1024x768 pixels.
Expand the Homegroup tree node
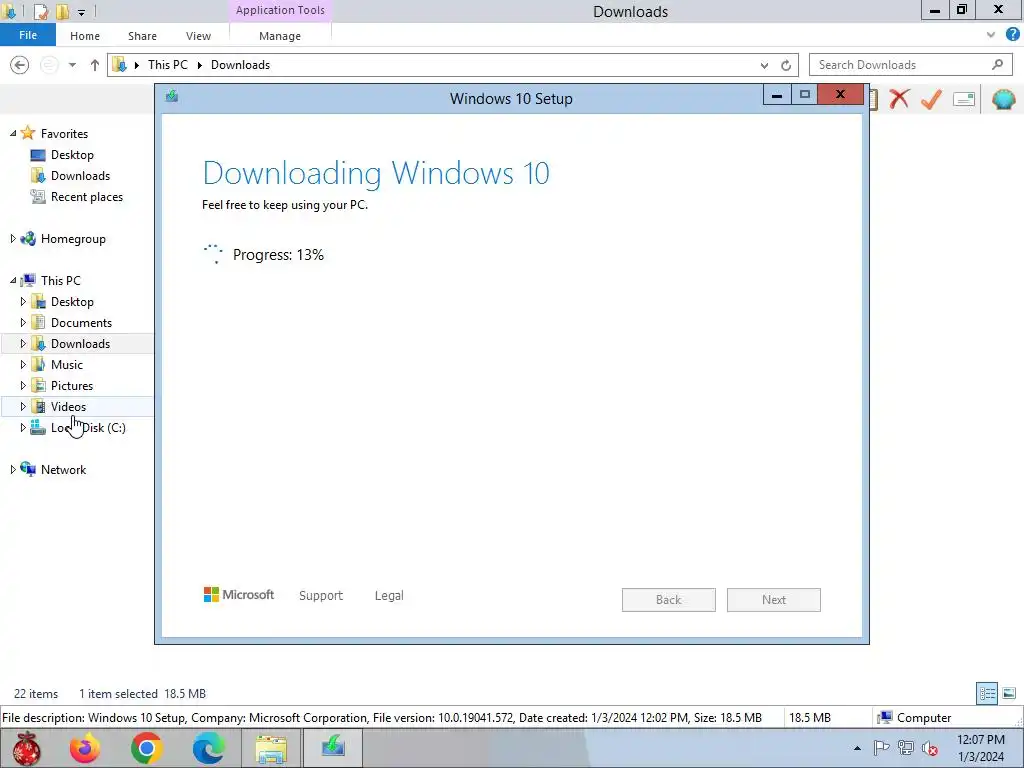pyautogui.click(x=13, y=238)
